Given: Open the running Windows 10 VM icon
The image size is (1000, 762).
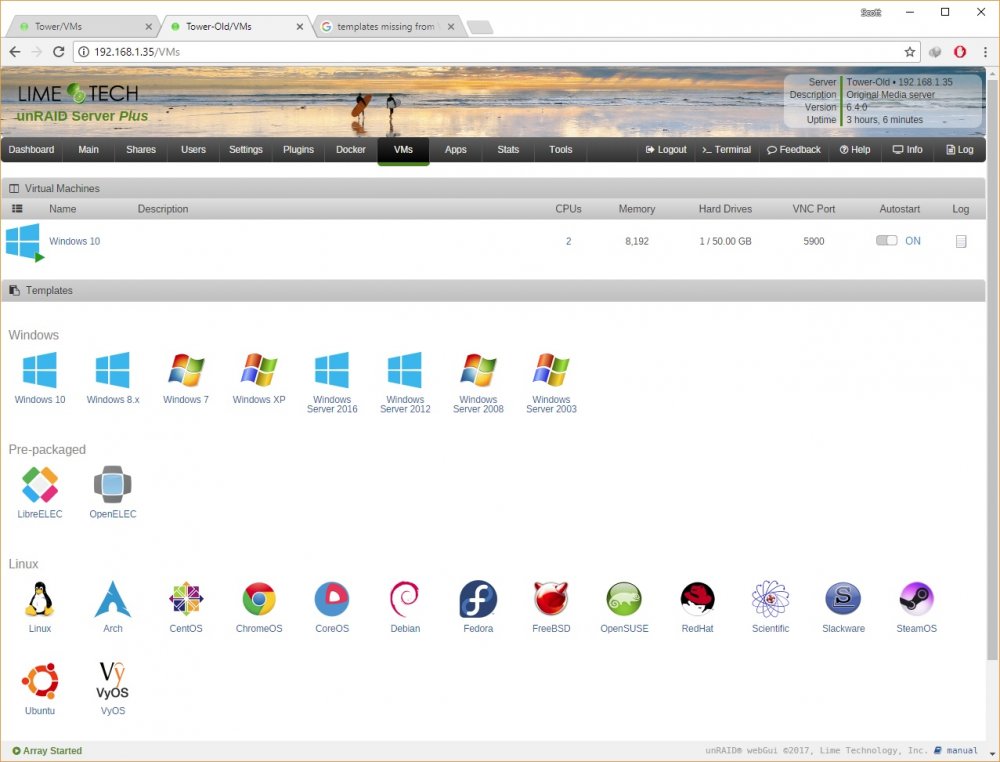Looking at the screenshot, I should [x=24, y=242].
